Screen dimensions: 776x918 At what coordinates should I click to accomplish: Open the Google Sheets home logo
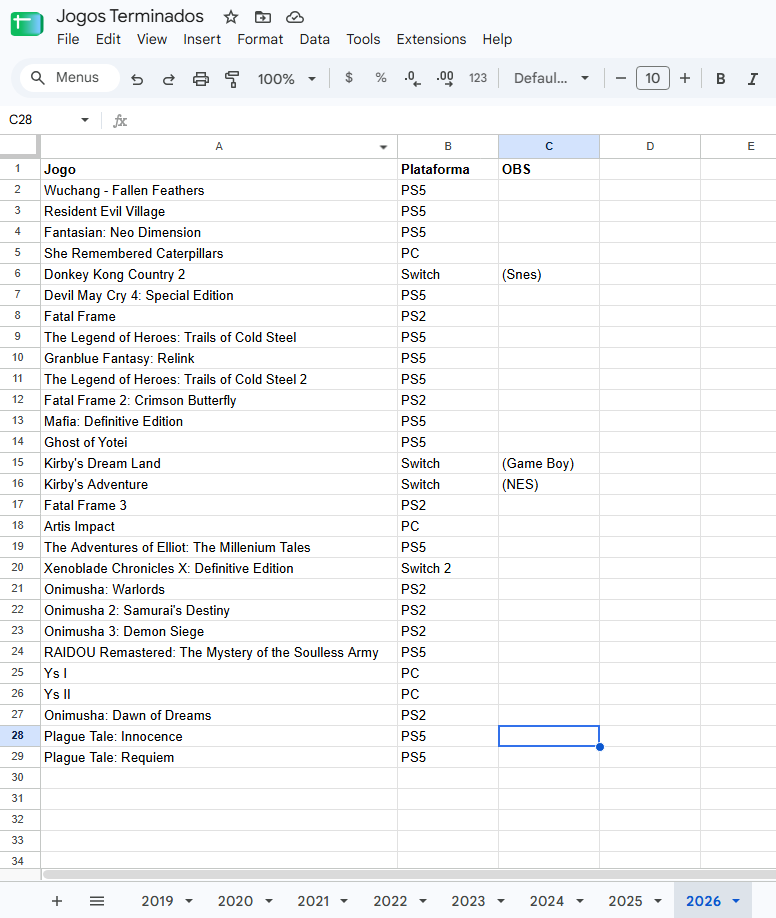tap(26, 23)
